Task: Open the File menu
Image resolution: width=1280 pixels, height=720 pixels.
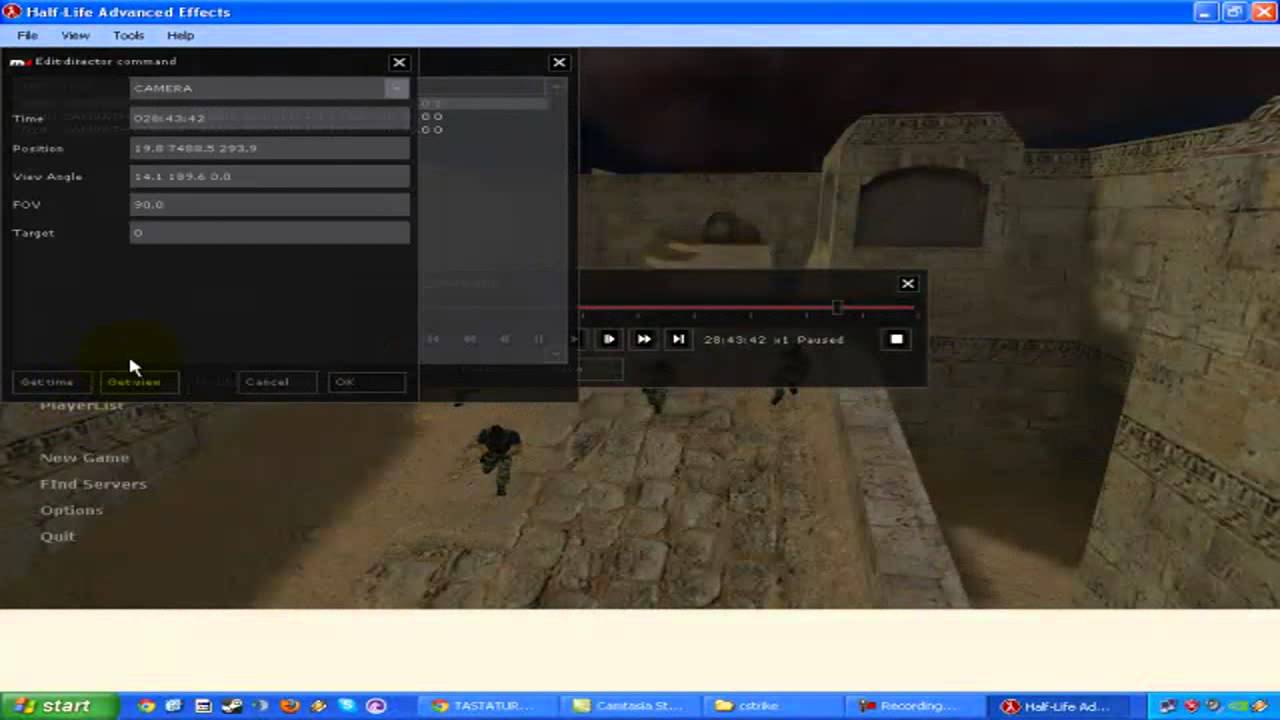Action: [27, 35]
